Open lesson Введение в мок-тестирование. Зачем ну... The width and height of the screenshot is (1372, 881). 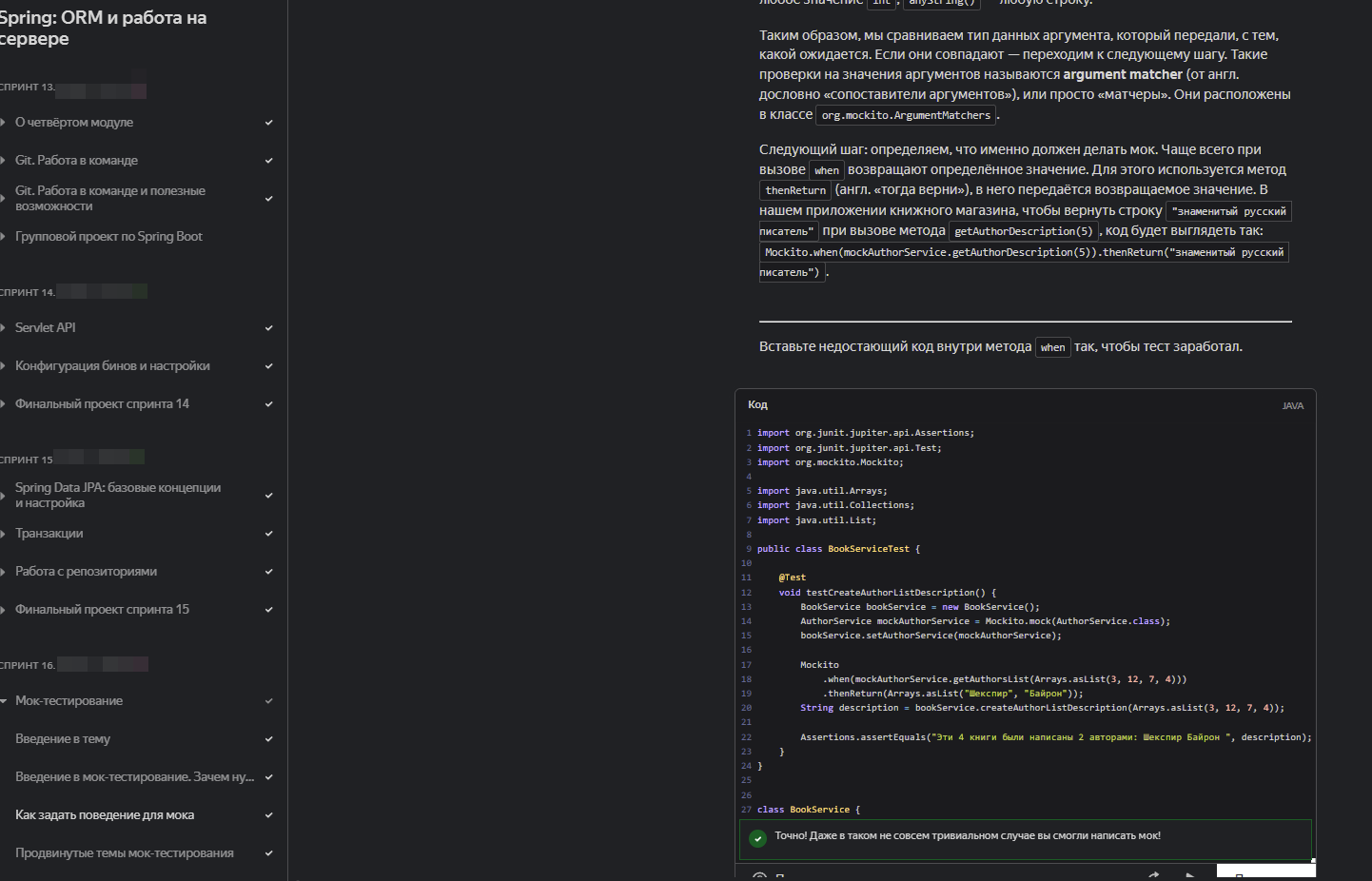[x=134, y=777]
